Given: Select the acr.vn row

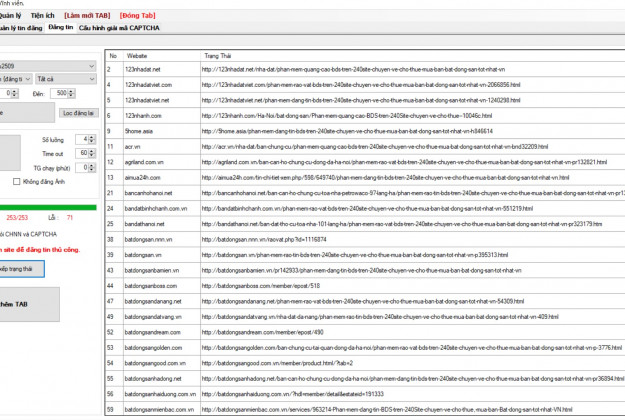Looking at the screenshot, I should click(365, 147).
